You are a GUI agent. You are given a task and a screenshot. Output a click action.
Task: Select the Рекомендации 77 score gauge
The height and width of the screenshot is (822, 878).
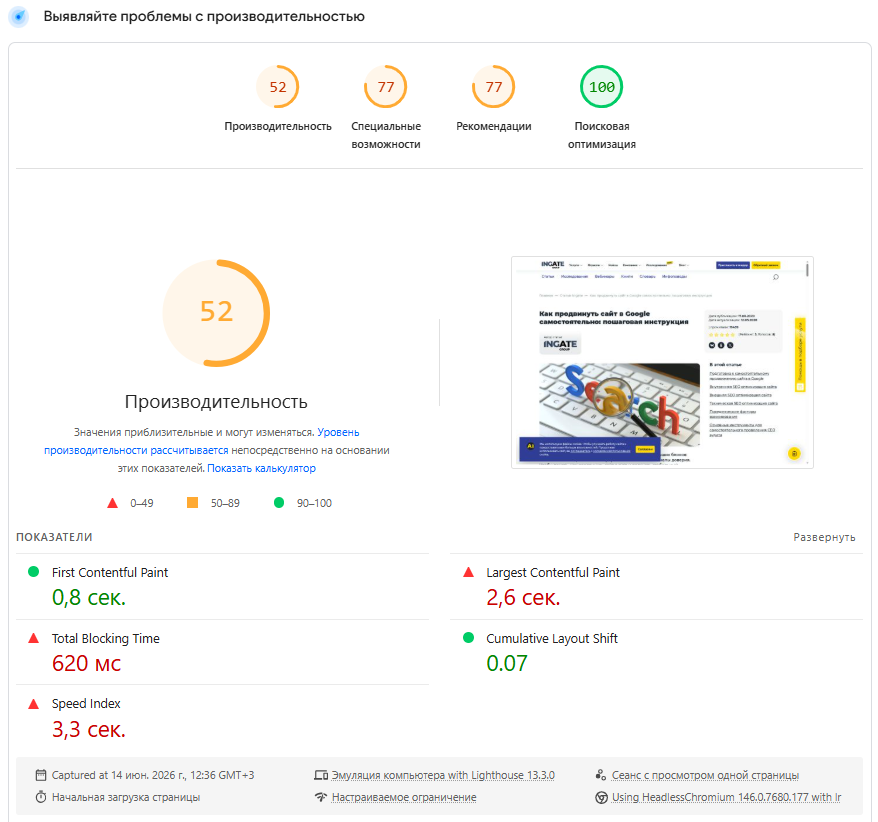tap(493, 87)
